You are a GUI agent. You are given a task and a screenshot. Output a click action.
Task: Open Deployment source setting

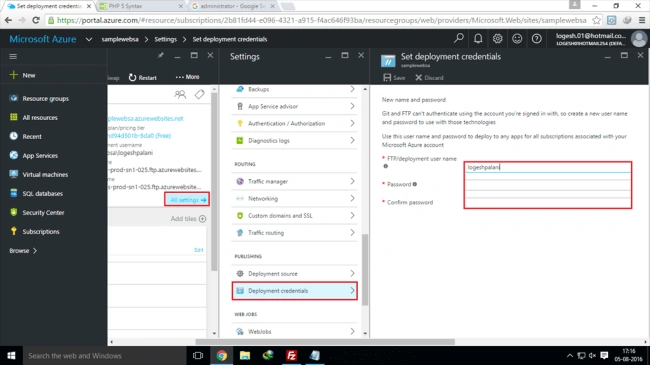pyautogui.click(x=295, y=273)
